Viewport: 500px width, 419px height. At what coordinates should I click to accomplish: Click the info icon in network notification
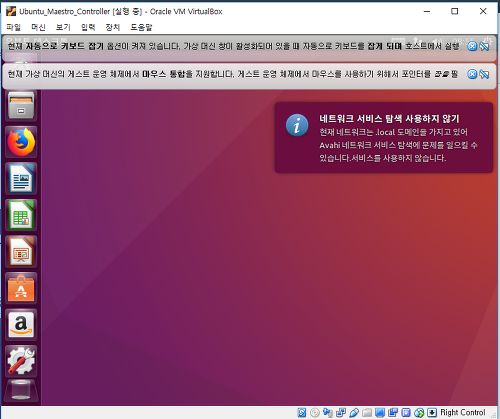tap(297, 125)
